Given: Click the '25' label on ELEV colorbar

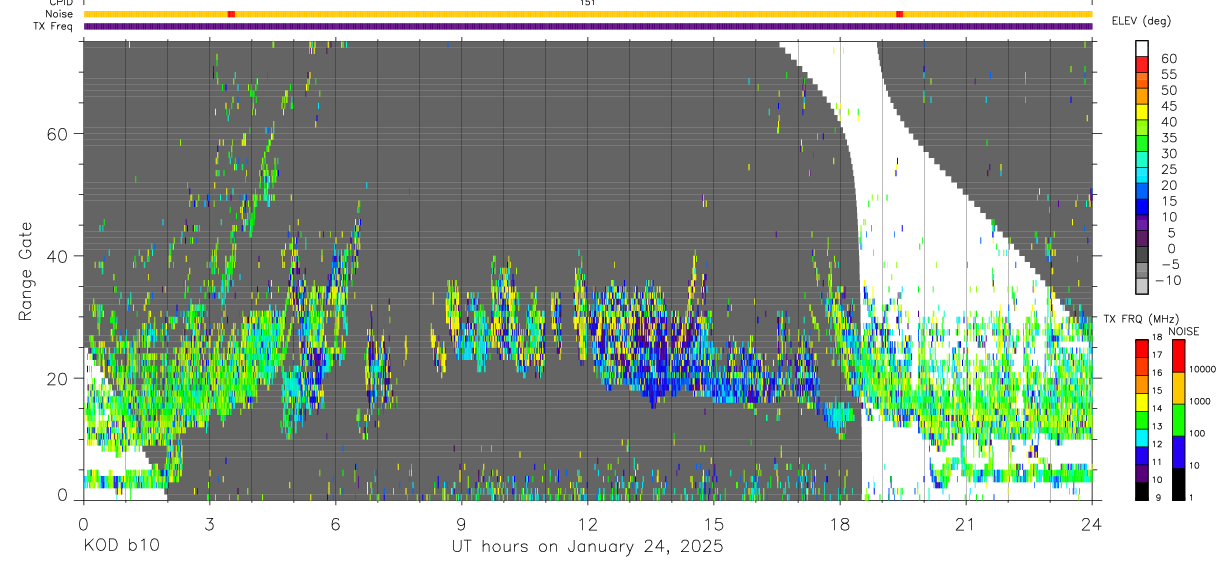Looking at the screenshot, I should [x=1168, y=169].
